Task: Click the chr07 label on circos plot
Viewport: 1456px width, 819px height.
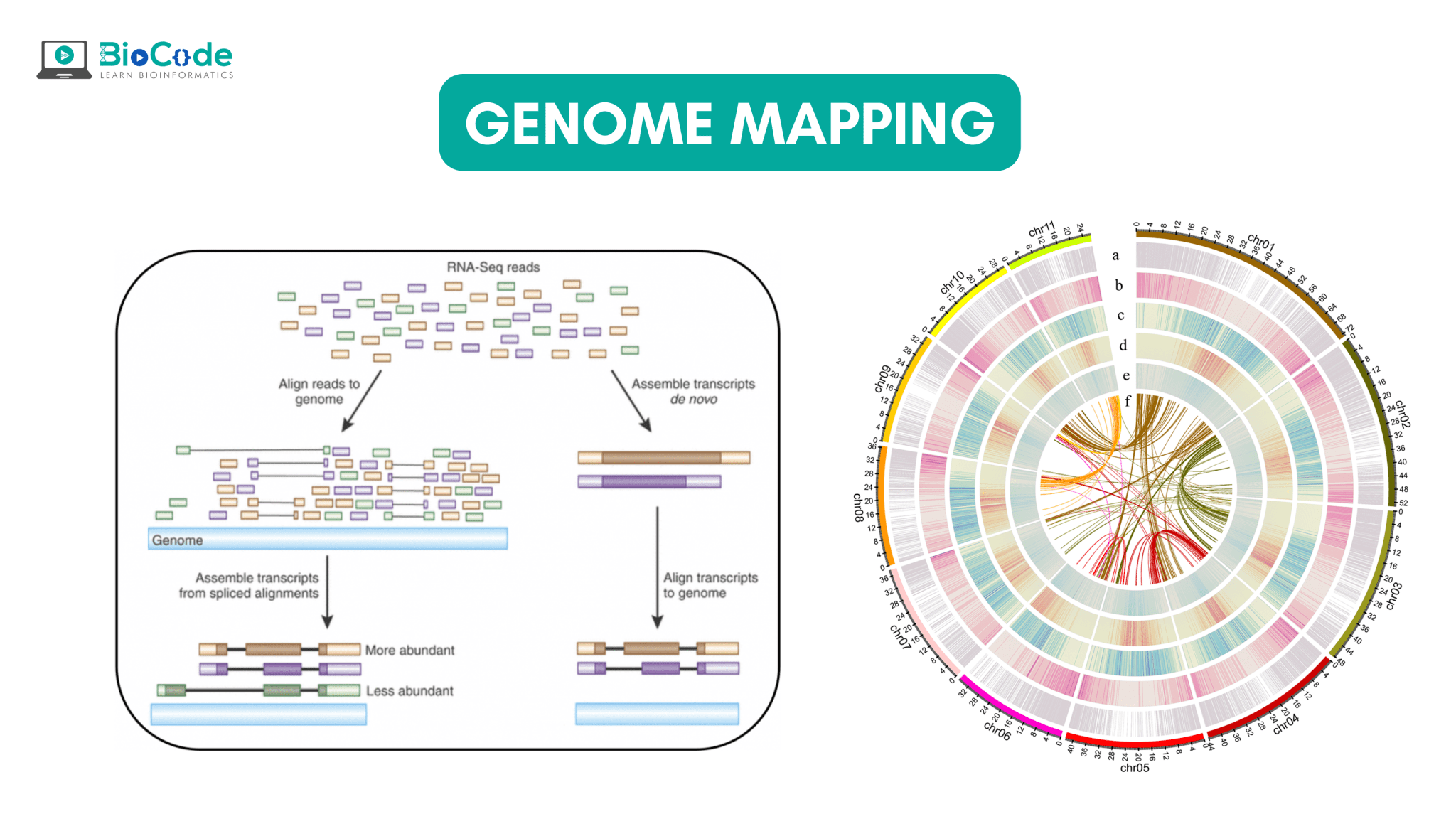Action: coord(900,636)
